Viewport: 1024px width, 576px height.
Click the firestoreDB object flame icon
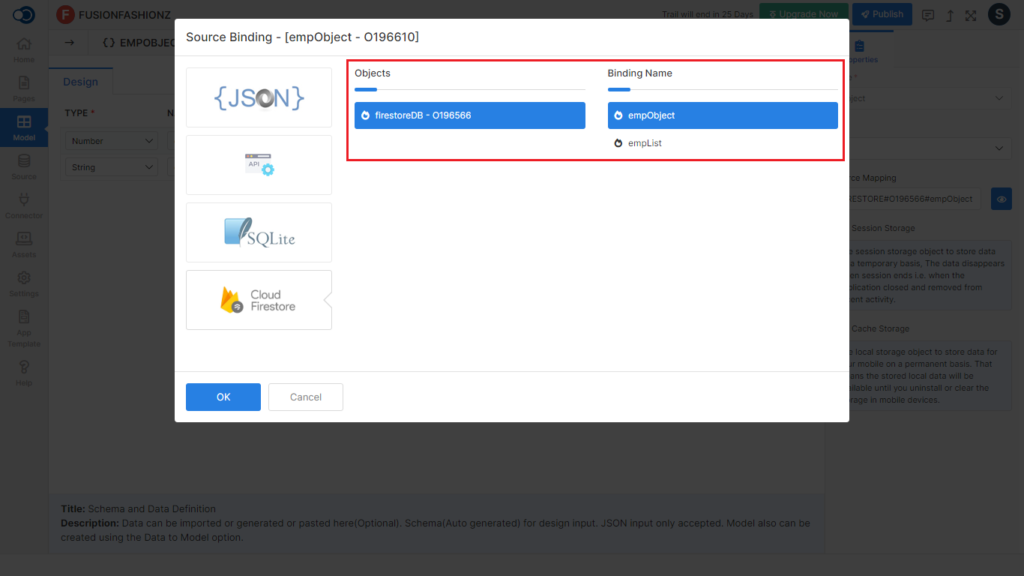(x=365, y=116)
